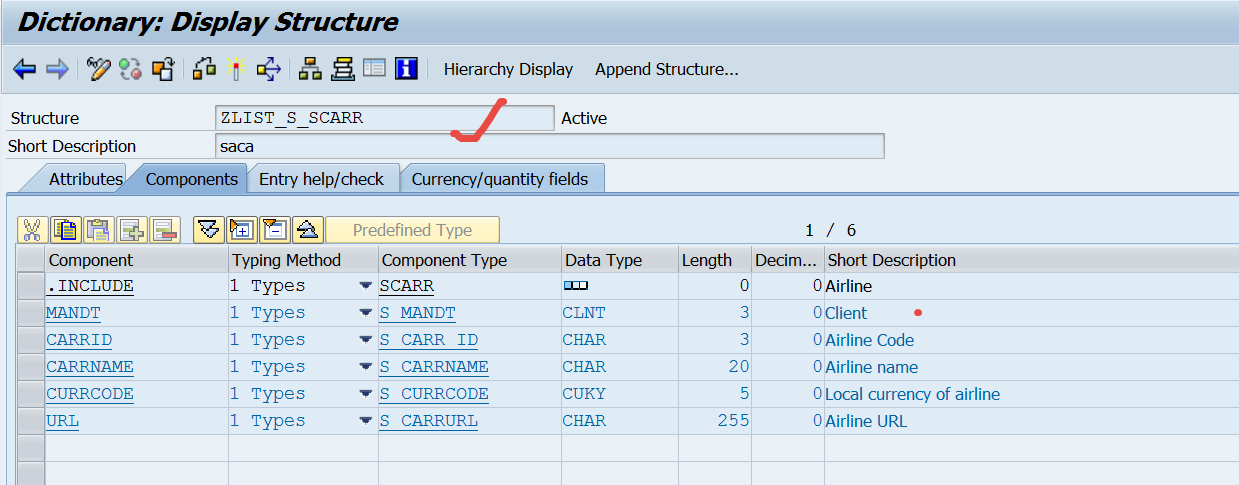Select the URL row selector box
The image size is (1239, 485).
[x=31, y=421]
